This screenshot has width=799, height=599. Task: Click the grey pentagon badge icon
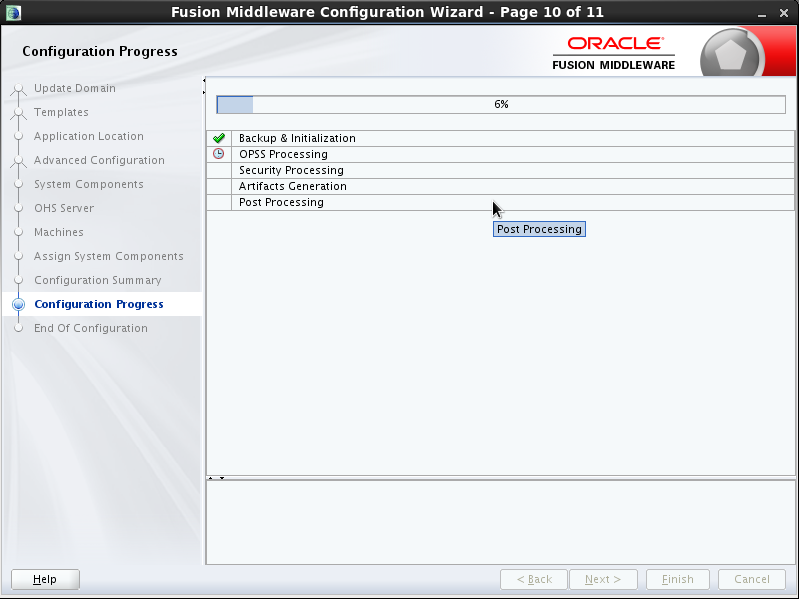click(x=732, y=53)
